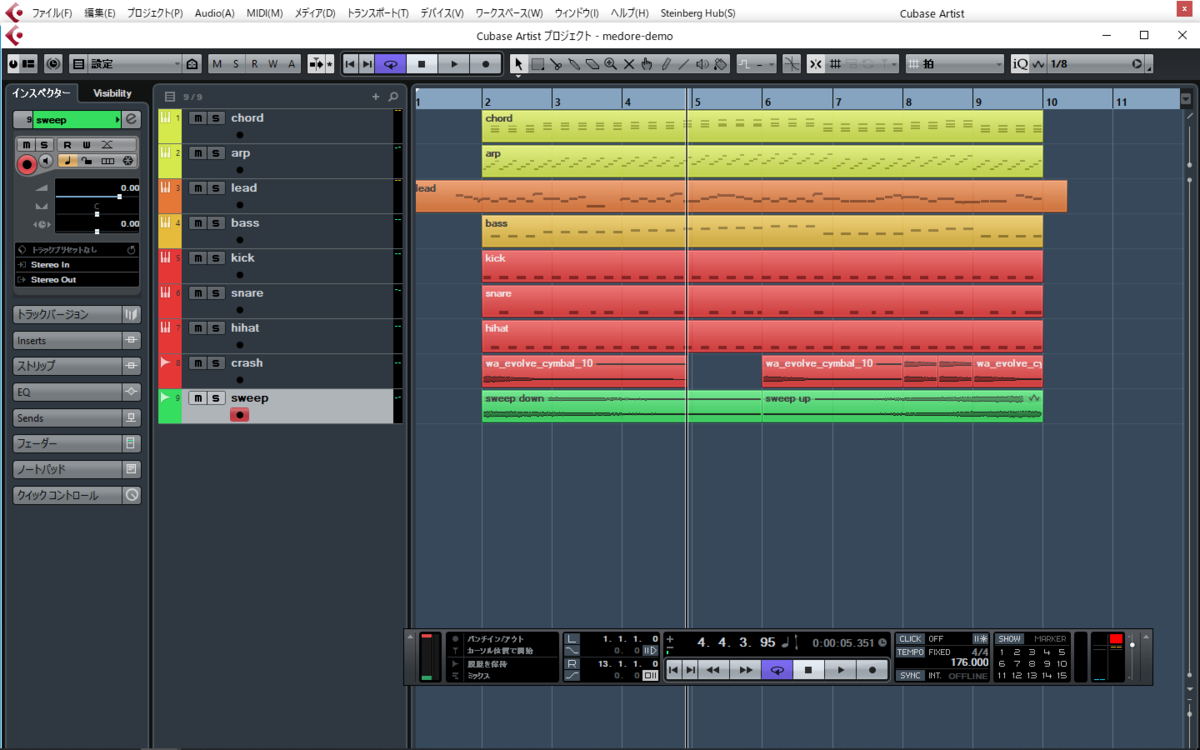Expand the クイックコントロール inspector section
This screenshot has height=750, width=1200.
coord(67,495)
